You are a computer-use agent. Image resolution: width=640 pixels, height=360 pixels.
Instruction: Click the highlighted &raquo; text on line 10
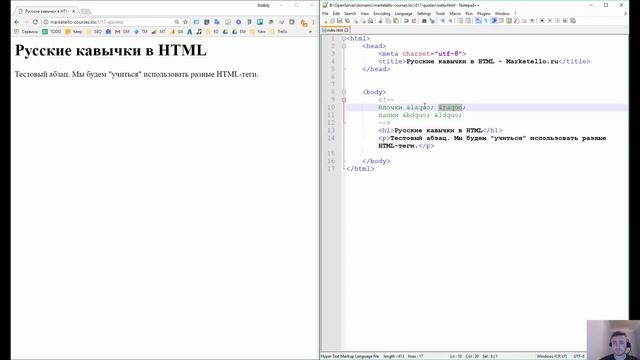coord(450,107)
